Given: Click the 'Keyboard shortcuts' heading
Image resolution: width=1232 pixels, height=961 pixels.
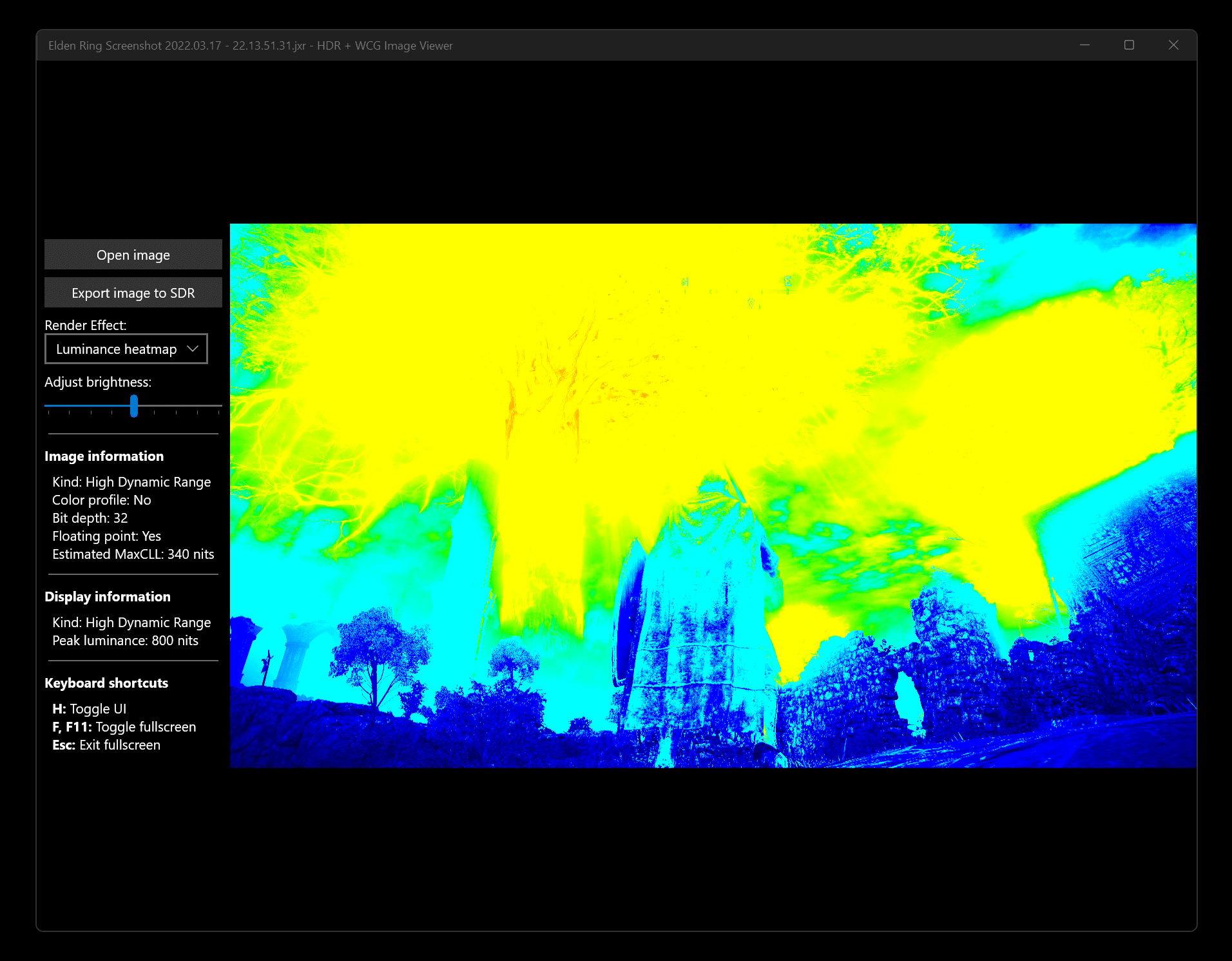Looking at the screenshot, I should (106, 683).
